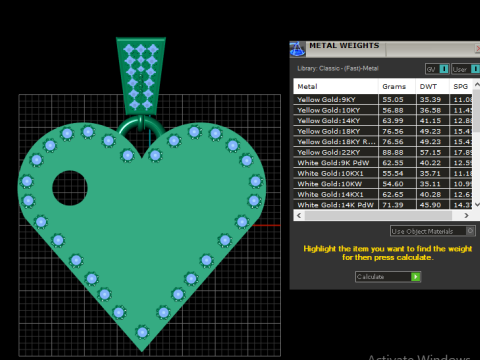Toggle Use Object Materials option

[x=433, y=231]
